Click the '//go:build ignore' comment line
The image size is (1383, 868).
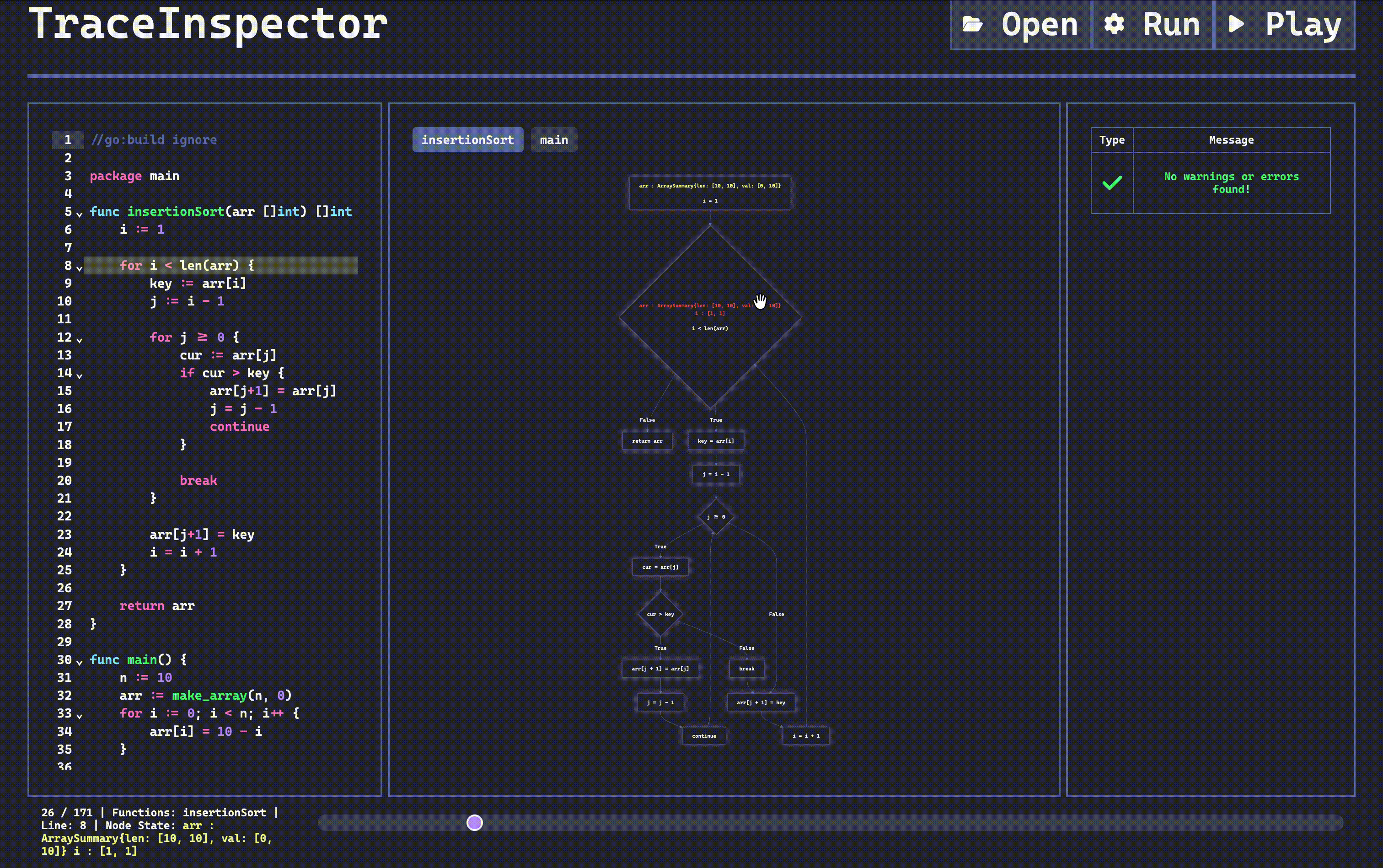coord(153,139)
